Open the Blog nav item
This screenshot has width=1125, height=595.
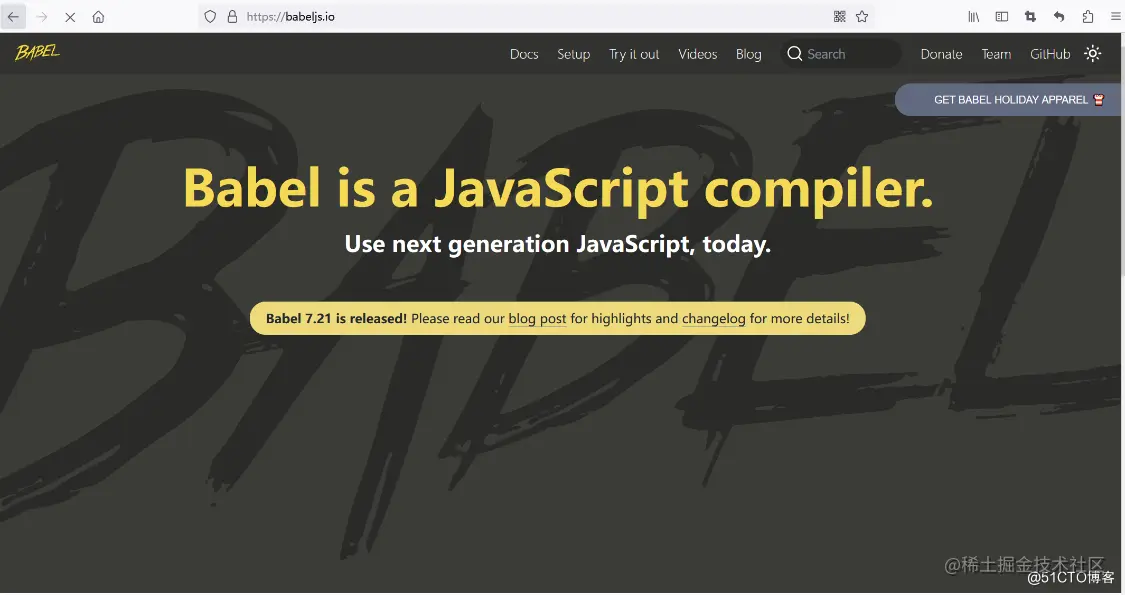click(x=748, y=54)
